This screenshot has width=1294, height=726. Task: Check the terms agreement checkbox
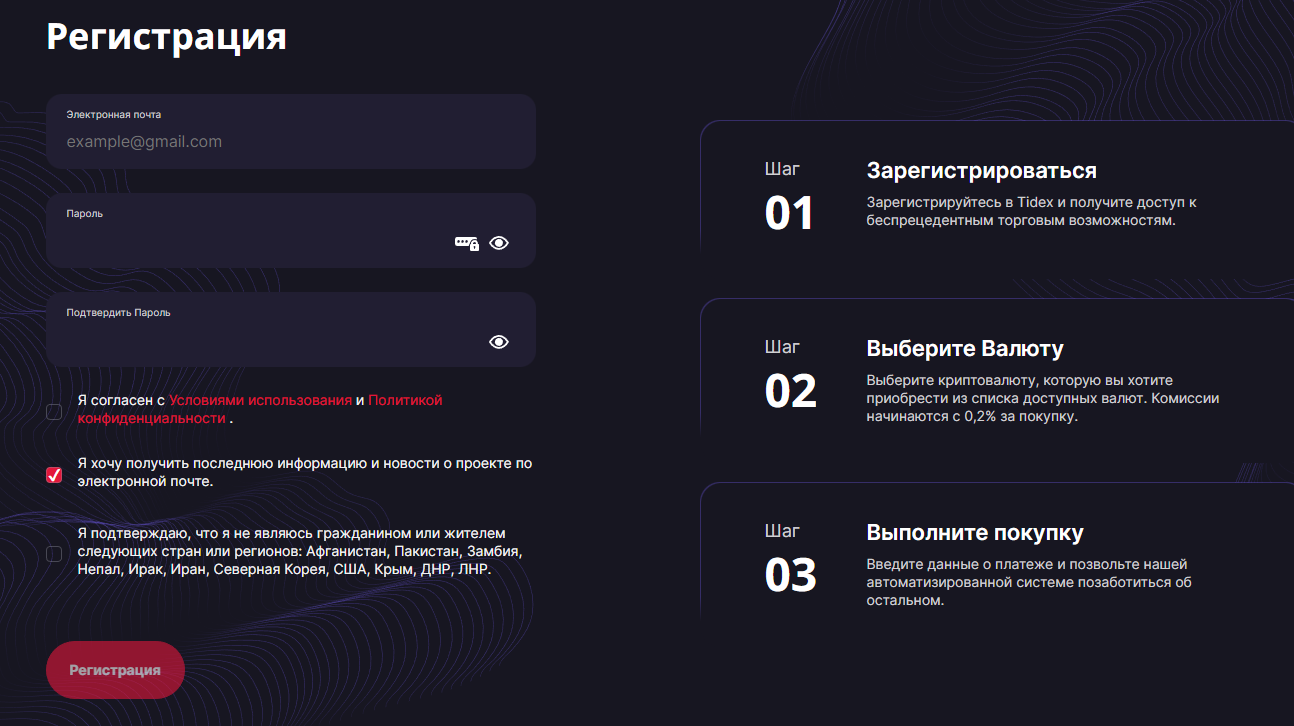53,411
